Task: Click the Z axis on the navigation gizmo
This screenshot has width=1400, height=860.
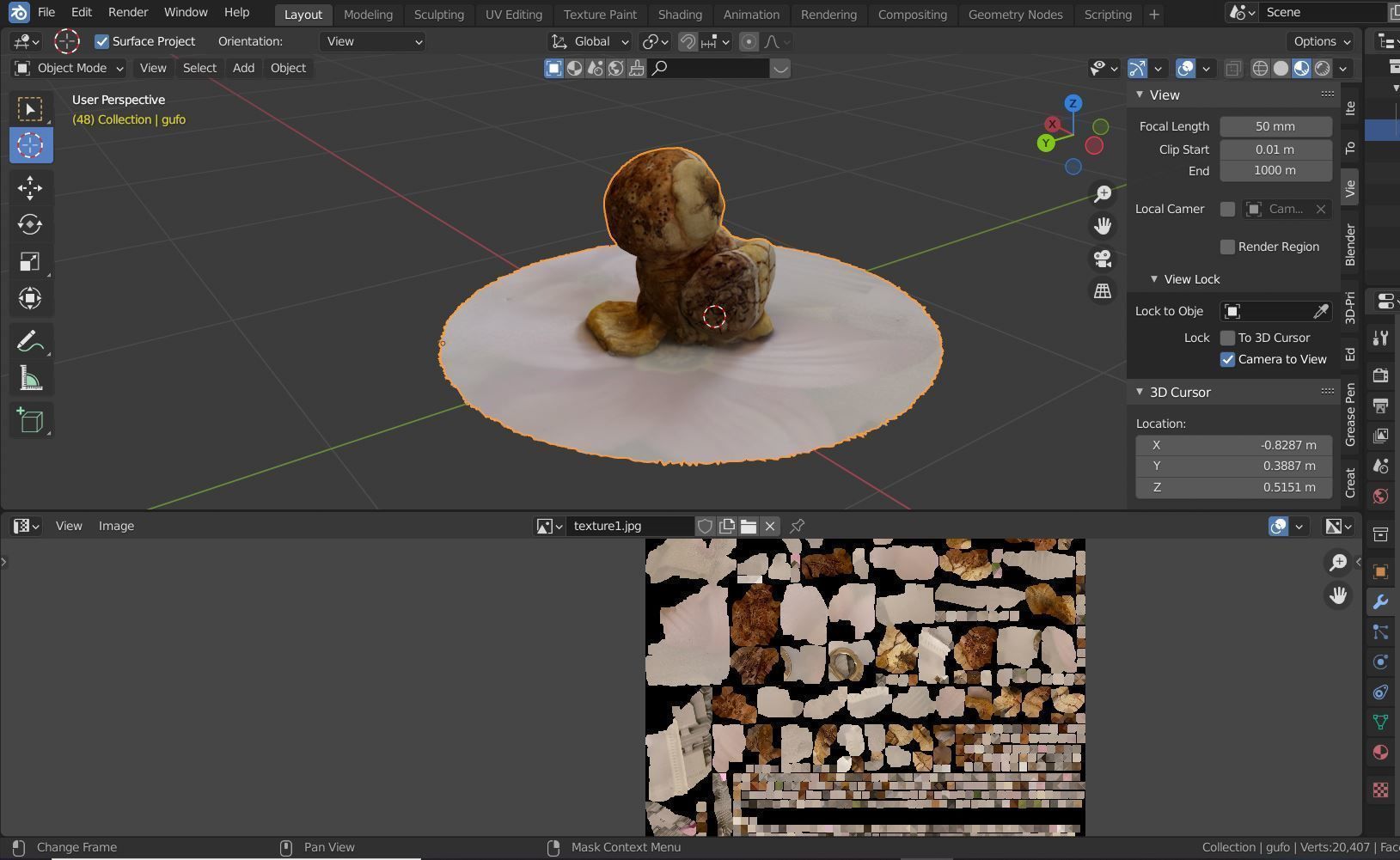Action: coord(1073,103)
